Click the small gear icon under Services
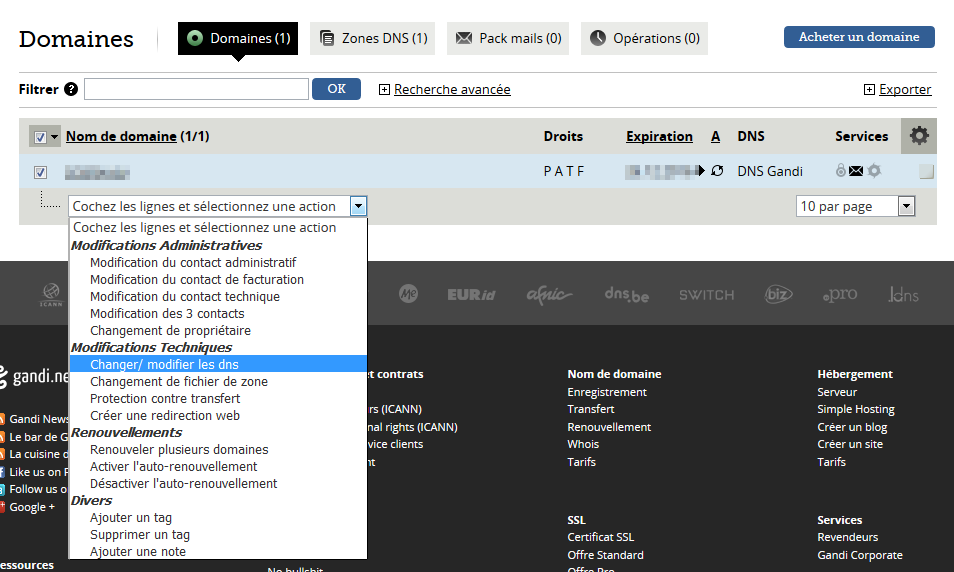Image resolution: width=954 pixels, height=572 pixels. tap(874, 171)
